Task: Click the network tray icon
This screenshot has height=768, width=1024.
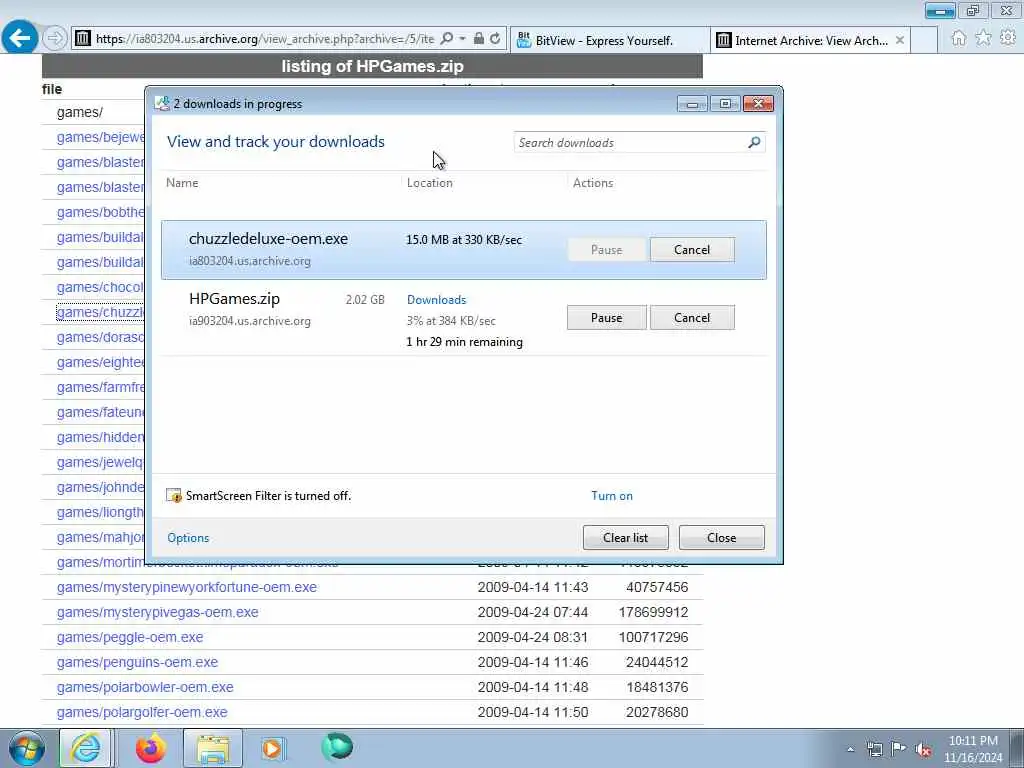Action: click(874, 749)
